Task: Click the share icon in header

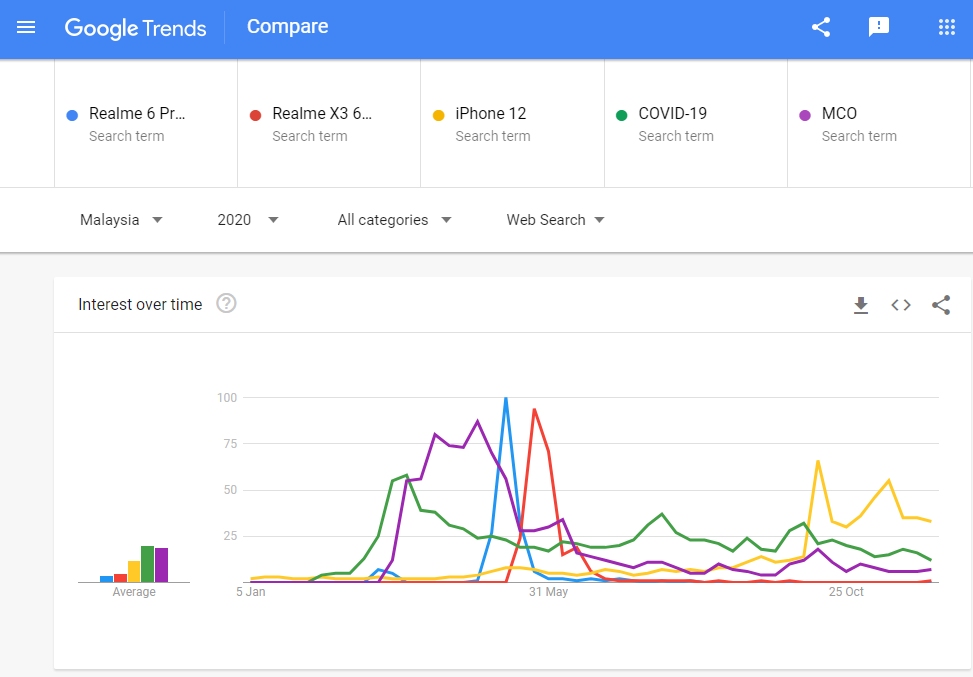Action: click(x=821, y=27)
